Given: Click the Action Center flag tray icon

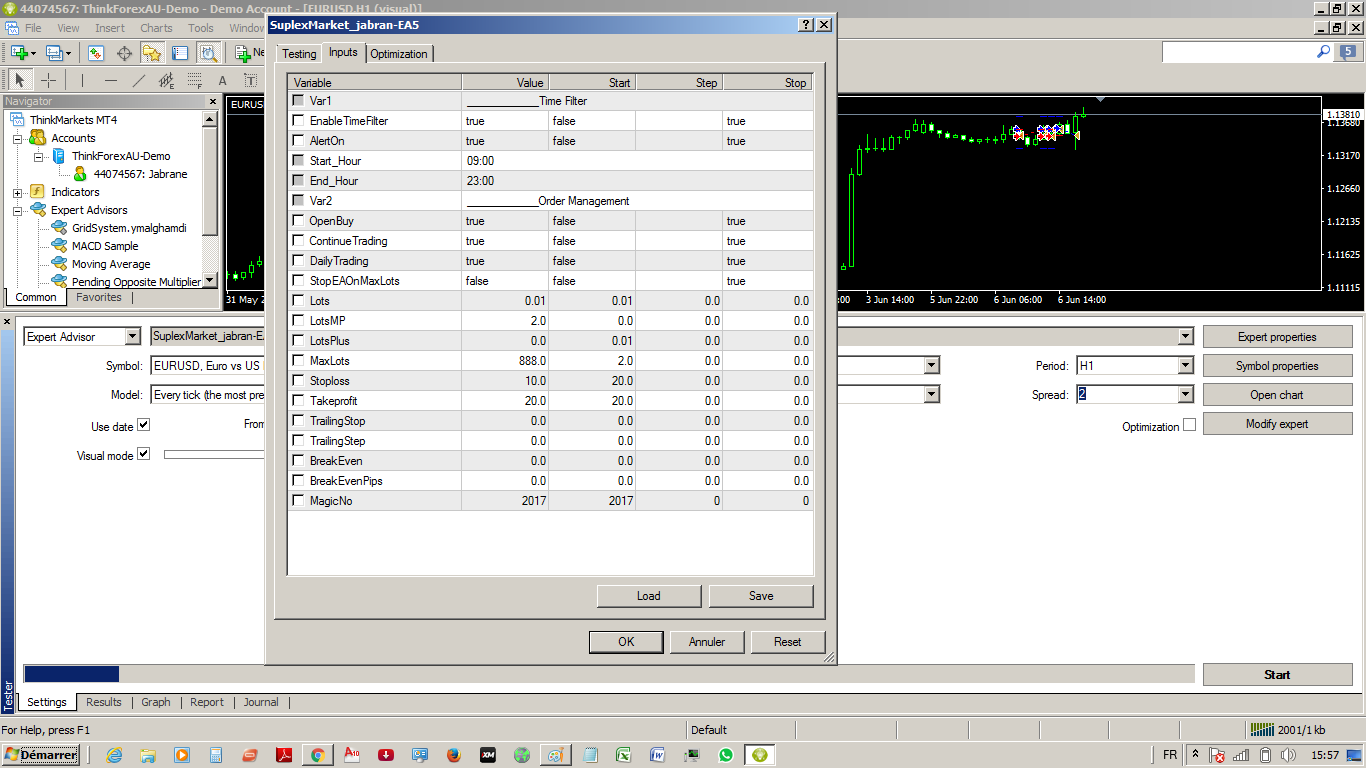Looking at the screenshot, I should click(x=1217, y=755).
